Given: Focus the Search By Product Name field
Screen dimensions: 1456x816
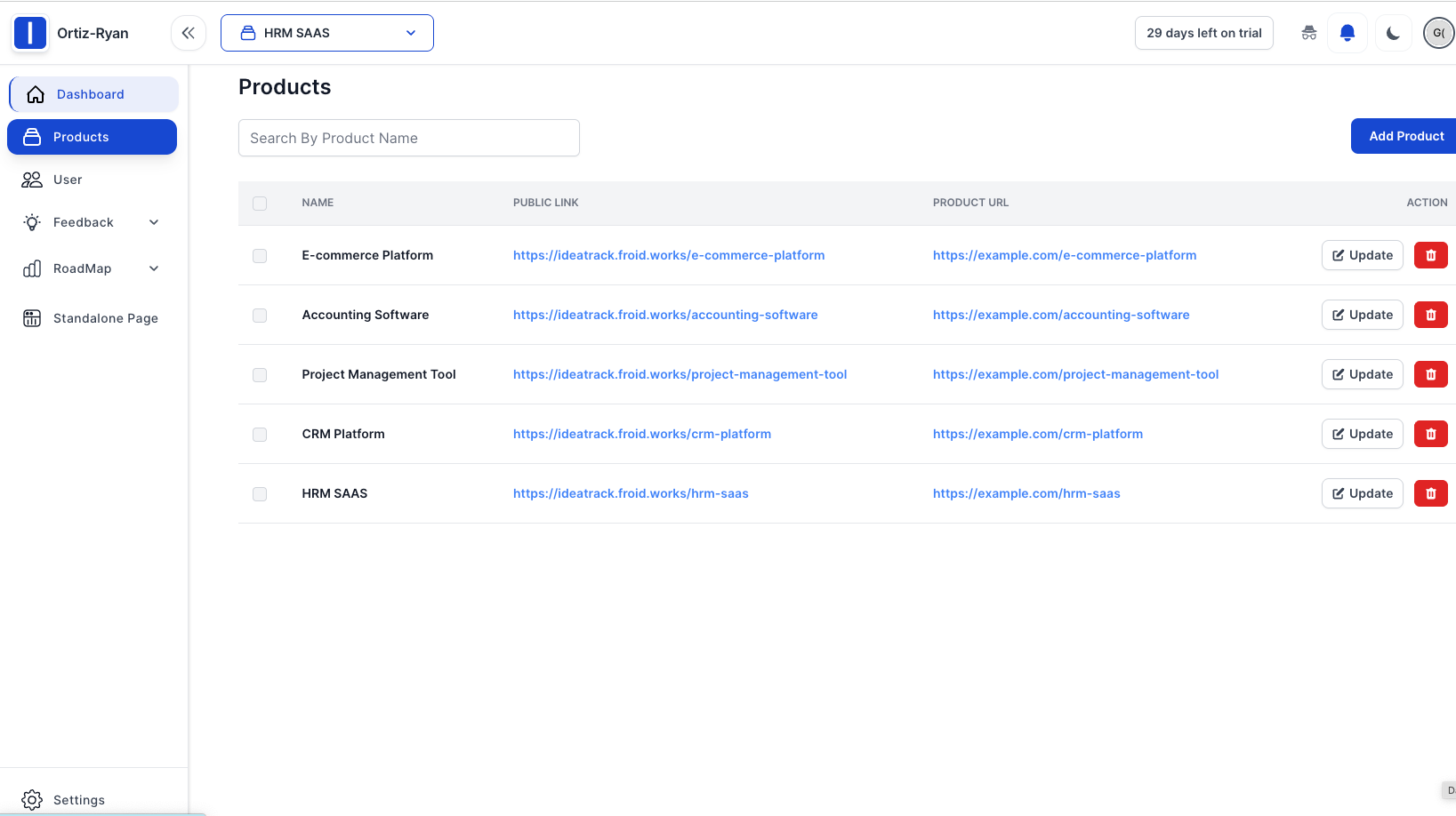Looking at the screenshot, I should [x=408, y=138].
